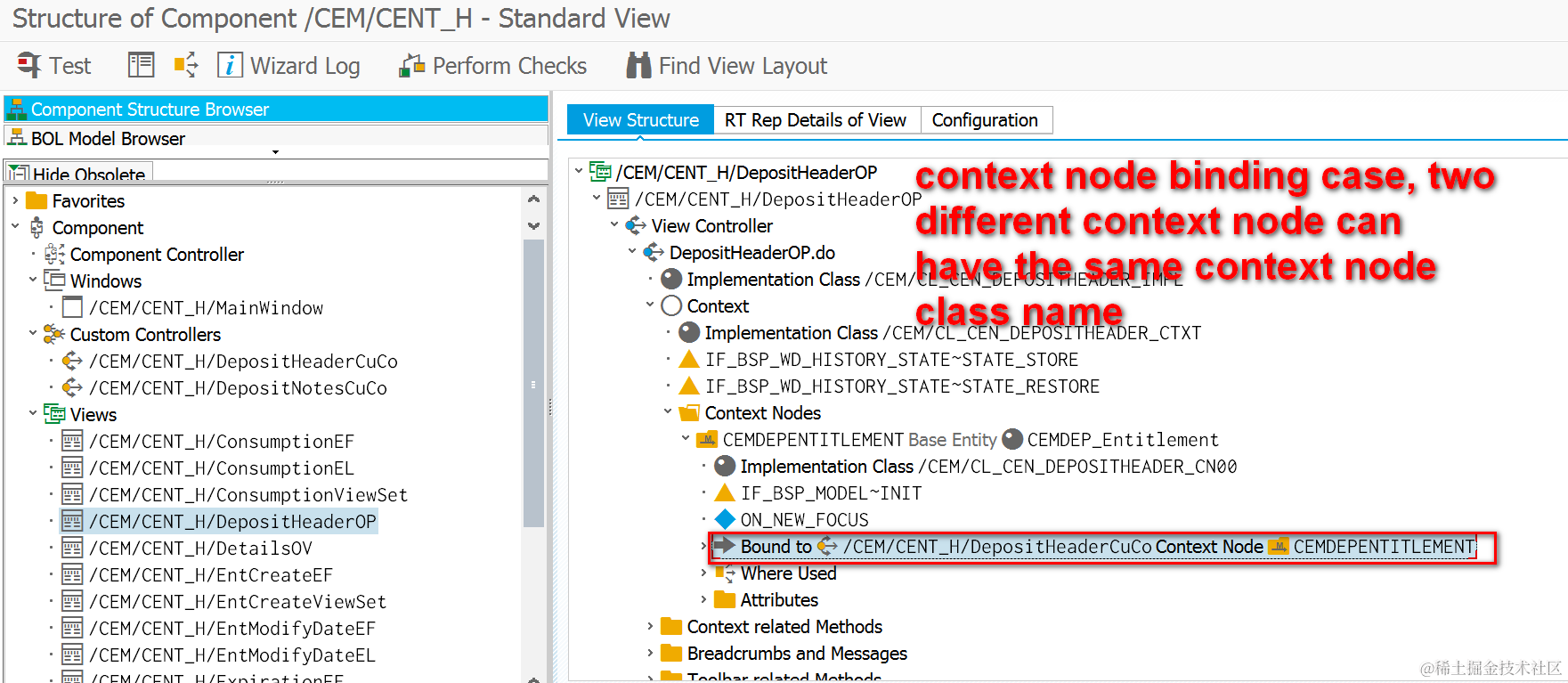The width and height of the screenshot is (1568, 683).
Task: Collapse the Context Nodes folder
Action: click(668, 412)
